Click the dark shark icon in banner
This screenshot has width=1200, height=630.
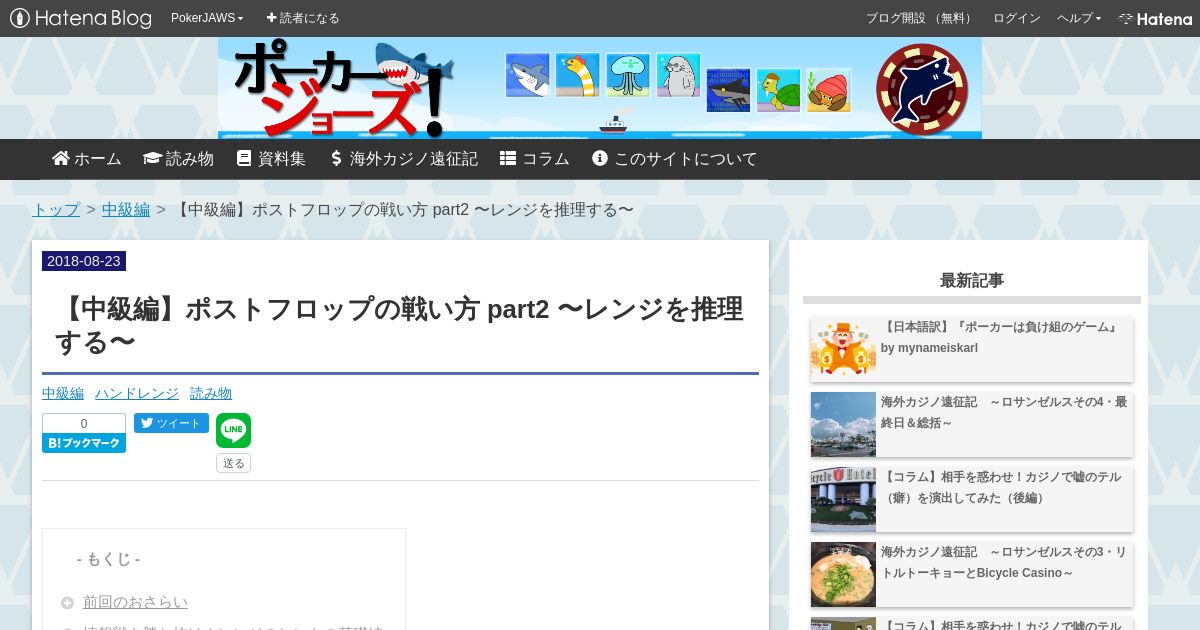tap(728, 90)
